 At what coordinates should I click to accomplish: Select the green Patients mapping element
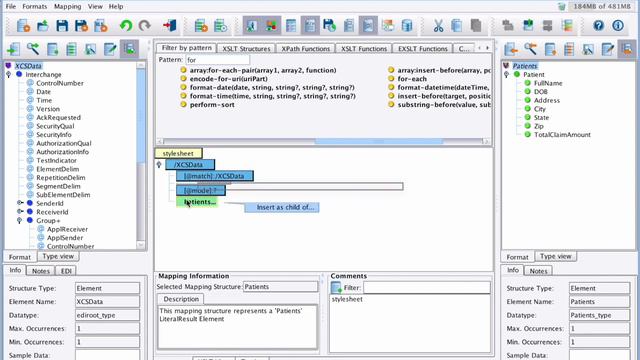(197, 202)
